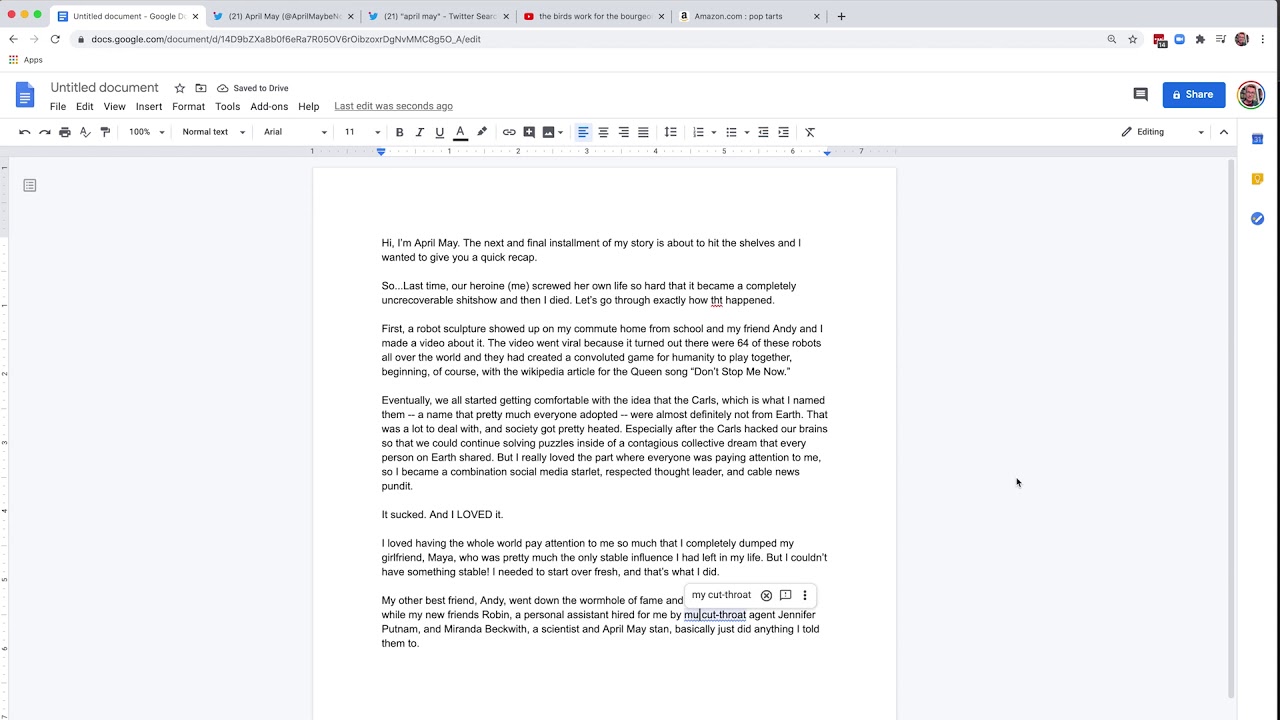Screen dimensions: 1280x720
Task: Toggle italic formatting
Action: tap(419, 132)
